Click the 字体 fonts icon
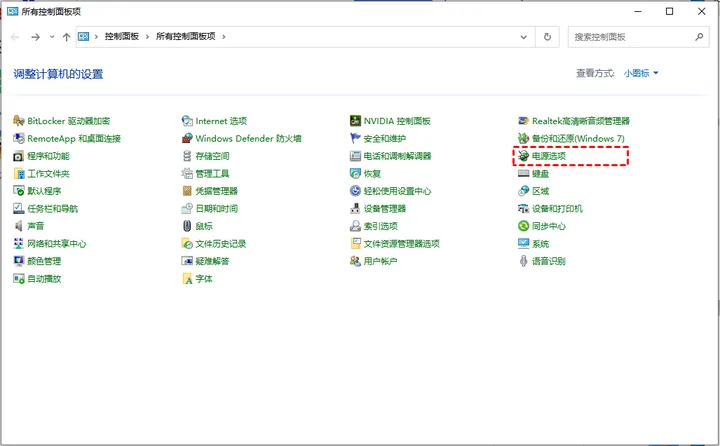This screenshot has height=446, width=720. coord(187,279)
